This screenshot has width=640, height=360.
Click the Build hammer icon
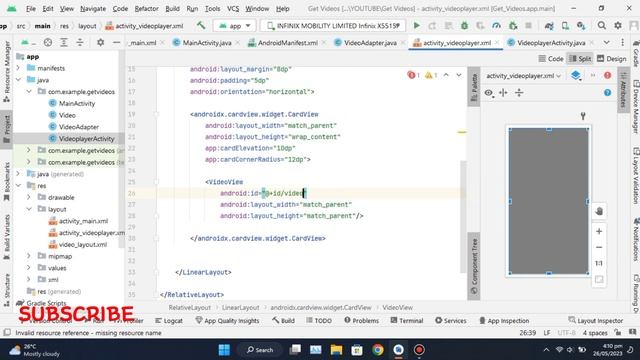coord(201,25)
